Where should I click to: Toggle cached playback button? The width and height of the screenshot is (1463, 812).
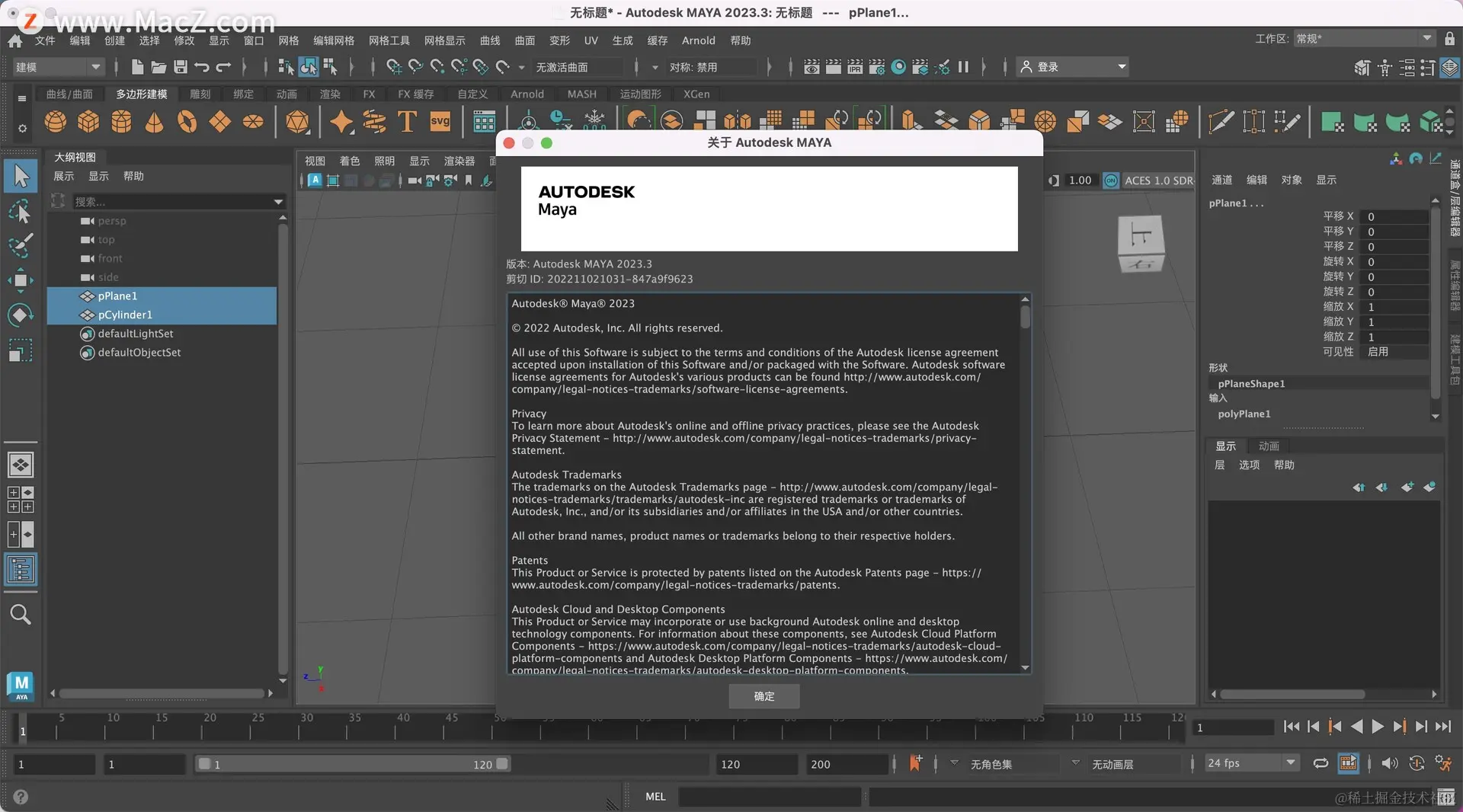click(x=1348, y=762)
